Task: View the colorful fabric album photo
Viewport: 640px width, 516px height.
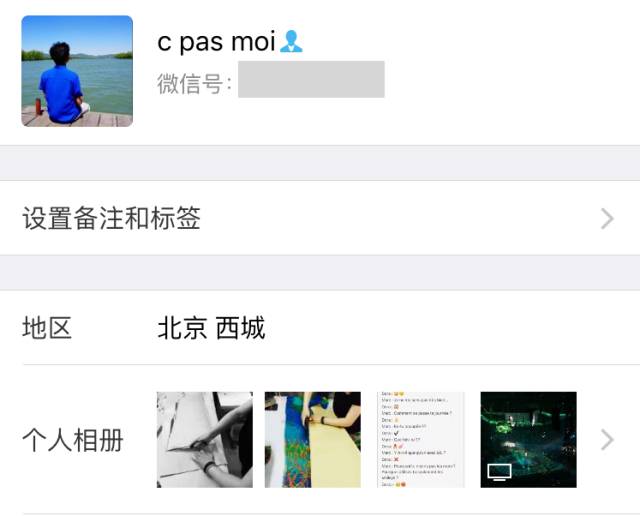Action: pyautogui.click(x=313, y=440)
